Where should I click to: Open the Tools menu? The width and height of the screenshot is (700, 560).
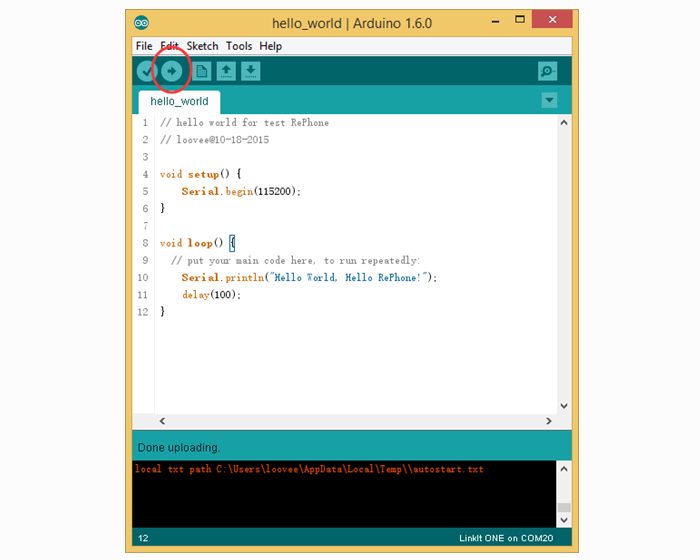(239, 46)
